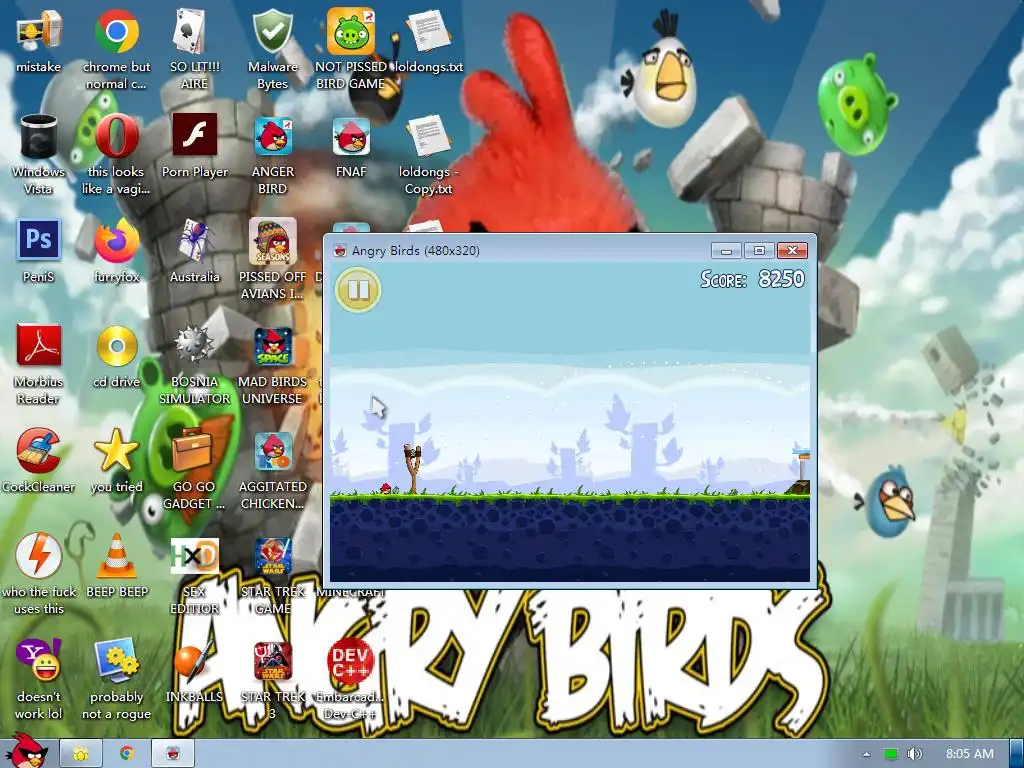
Task: Open the Adobe icon labeled 'Morbius Reader'
Action: point(39,345)
